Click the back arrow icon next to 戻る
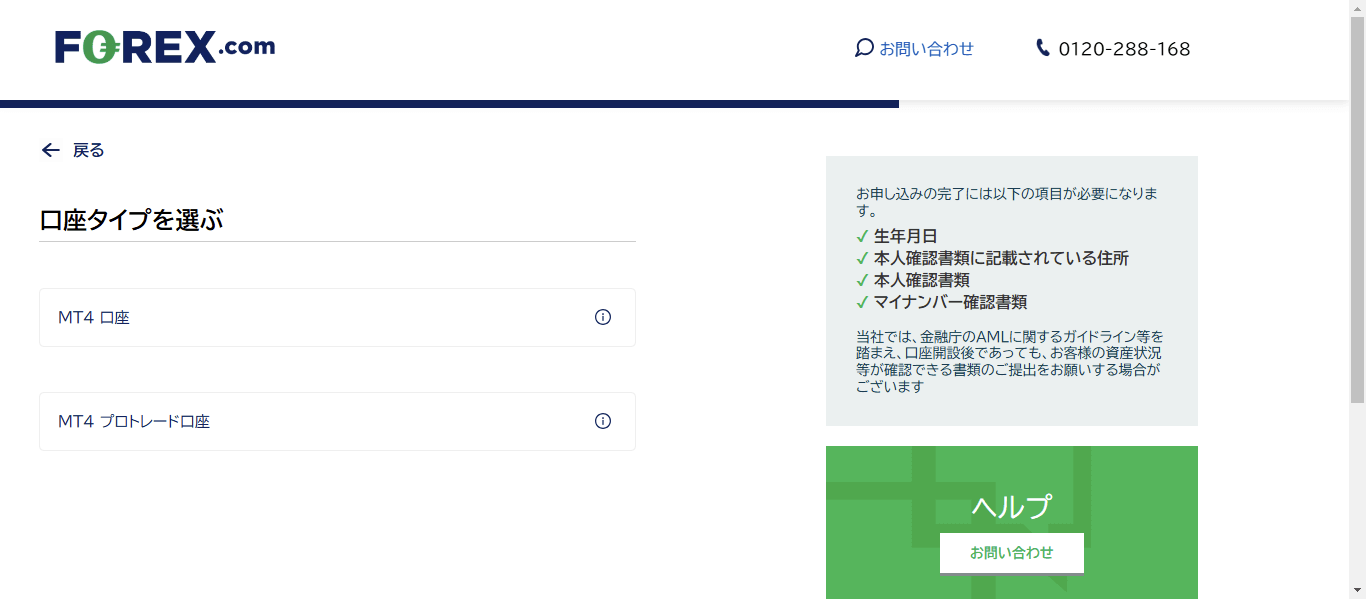1366x599 pixels. click(x=50, y=150)
